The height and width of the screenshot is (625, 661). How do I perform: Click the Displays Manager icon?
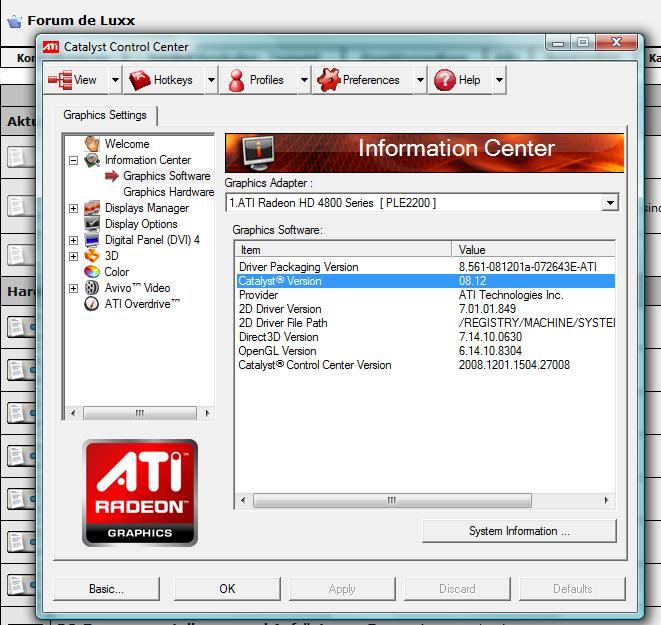92,208
